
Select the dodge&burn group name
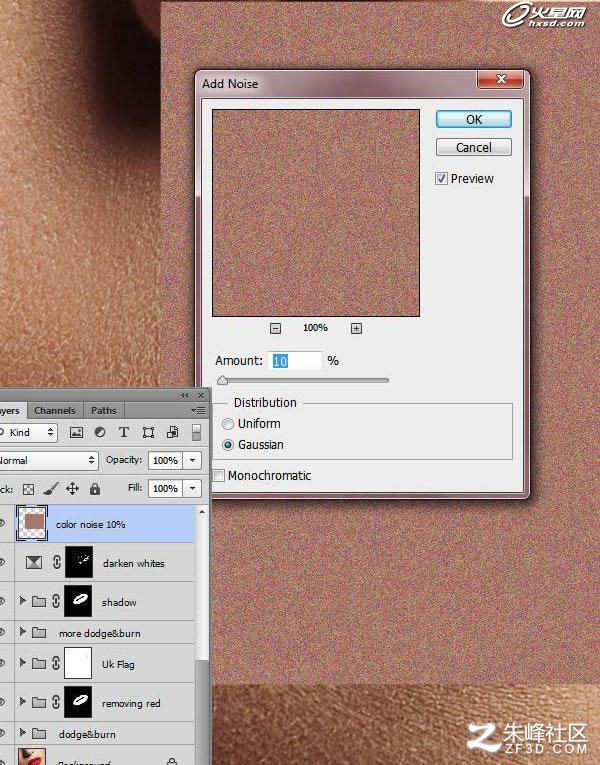click(87, 734)
